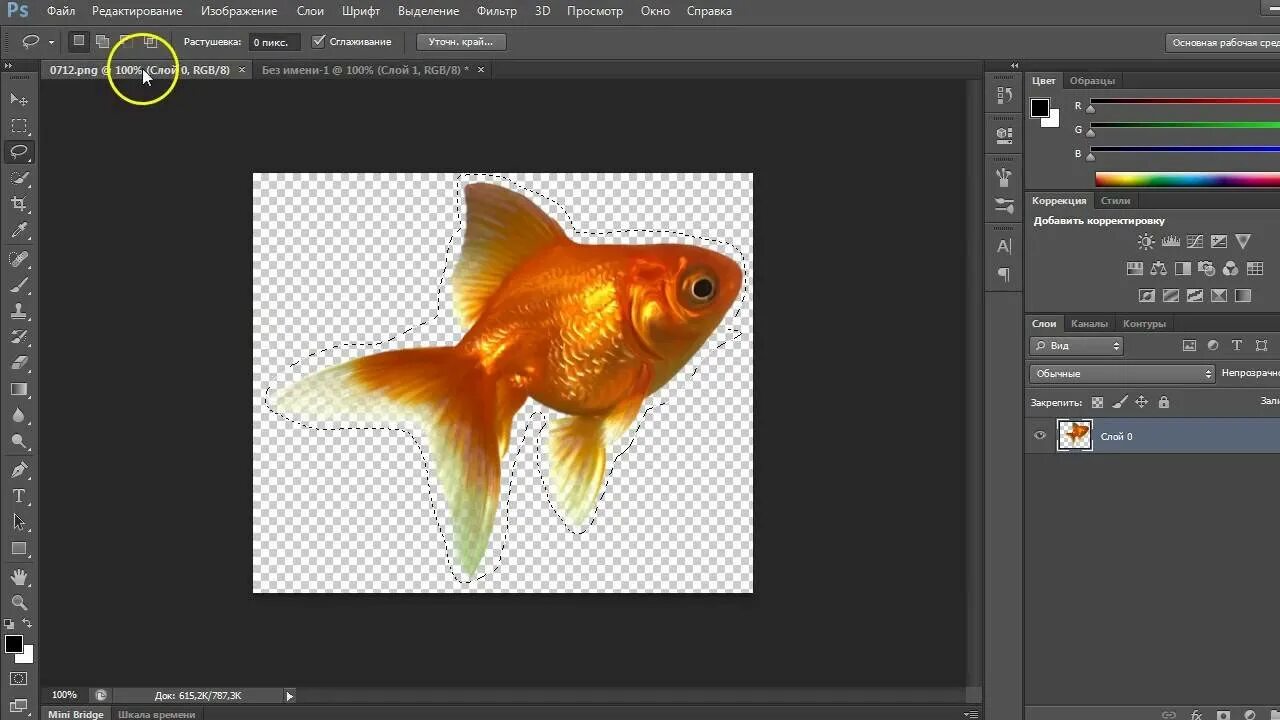This screenshot has width=1280, height=720.
Task: Click the Растушевка feather input field
Action: click(274, 42)
